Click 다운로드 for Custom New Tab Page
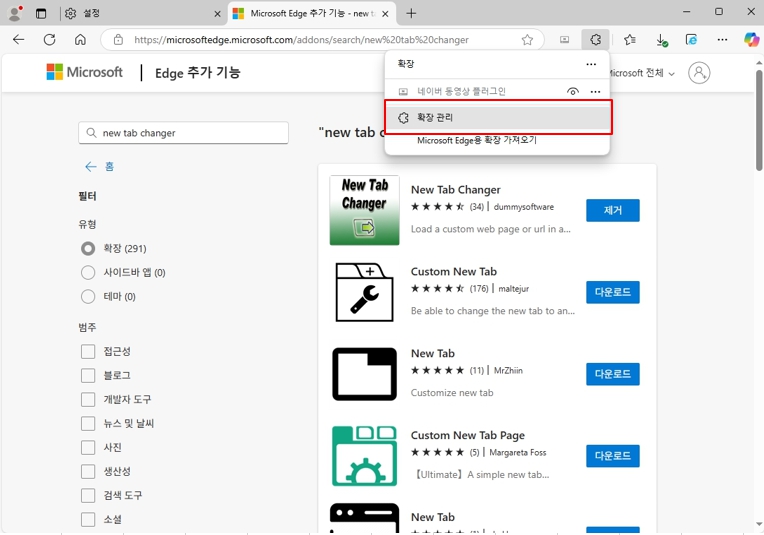Screen dimensions: 764x535 pyautogui.click(x=612, y=456)
